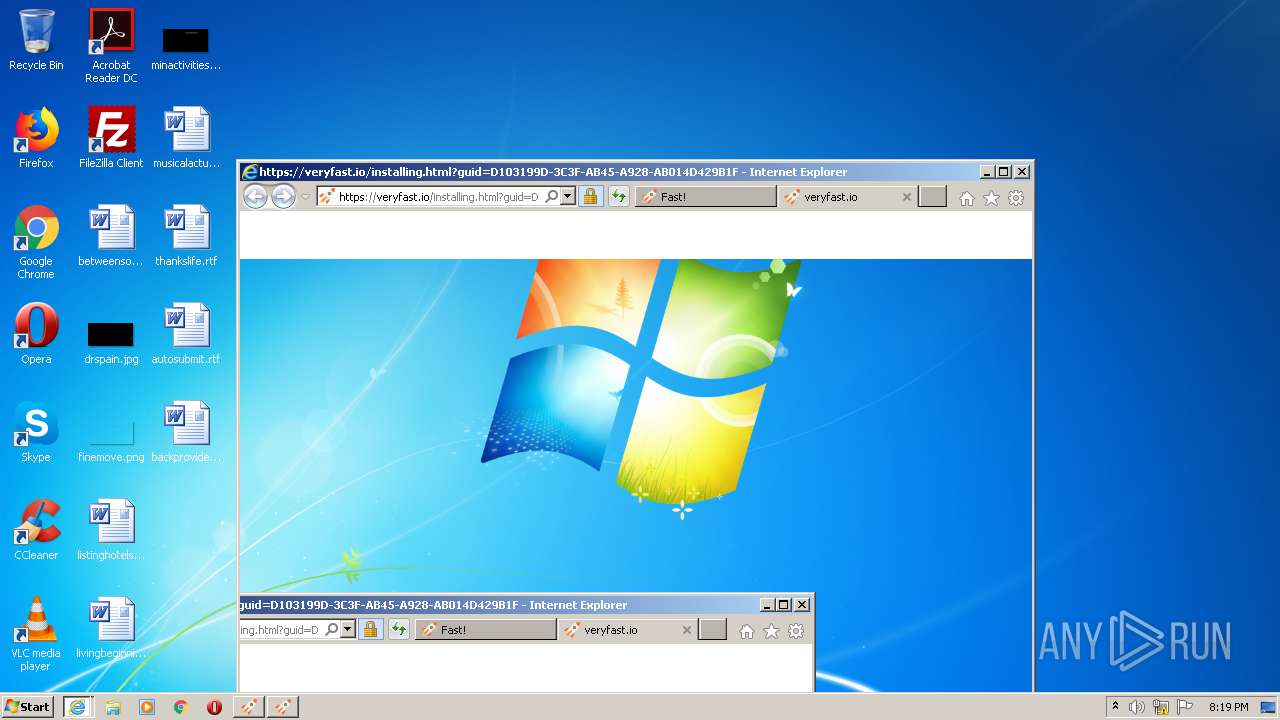Open volume speaker tray icon
1280x720 pixels.
click(x=1137, y=707)
